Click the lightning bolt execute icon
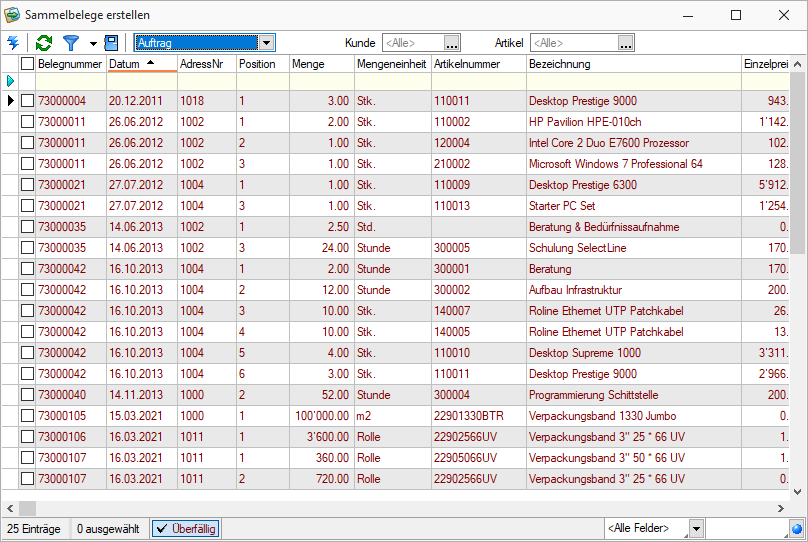808x542 pixels. pyautogui.click(x=13, y=43)
